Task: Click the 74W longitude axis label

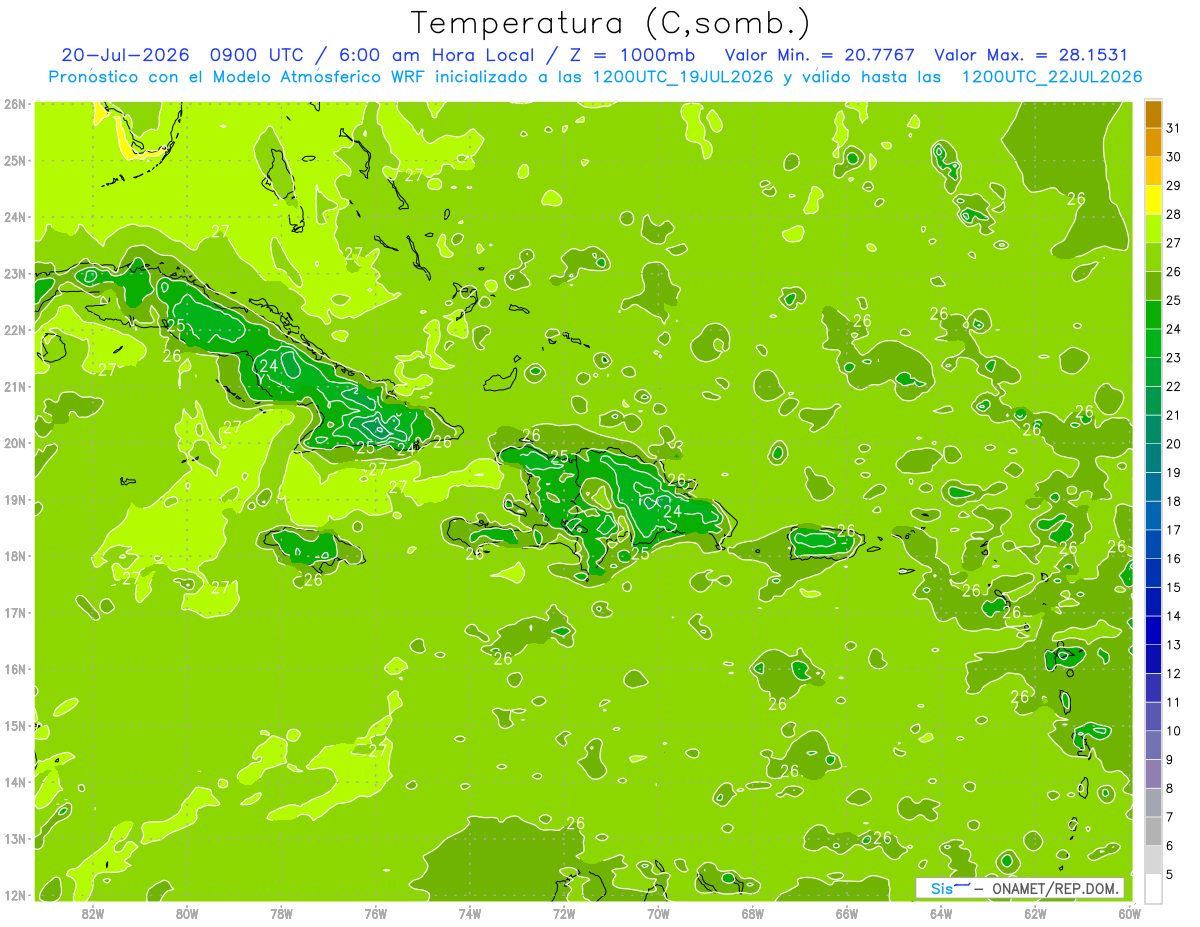Action: (470, 913)
